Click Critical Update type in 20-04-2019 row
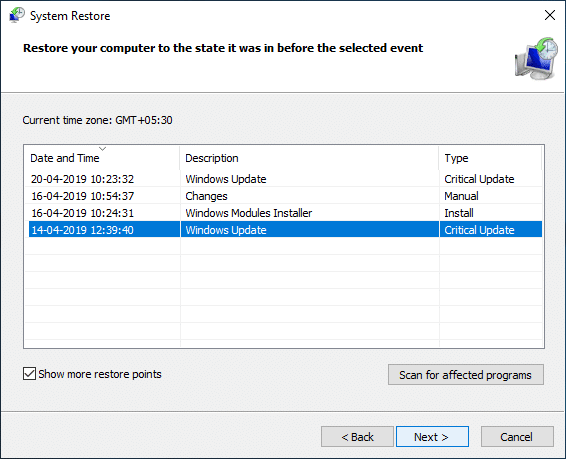The height and width of the screenshot is (459, 566). point(479,179)
